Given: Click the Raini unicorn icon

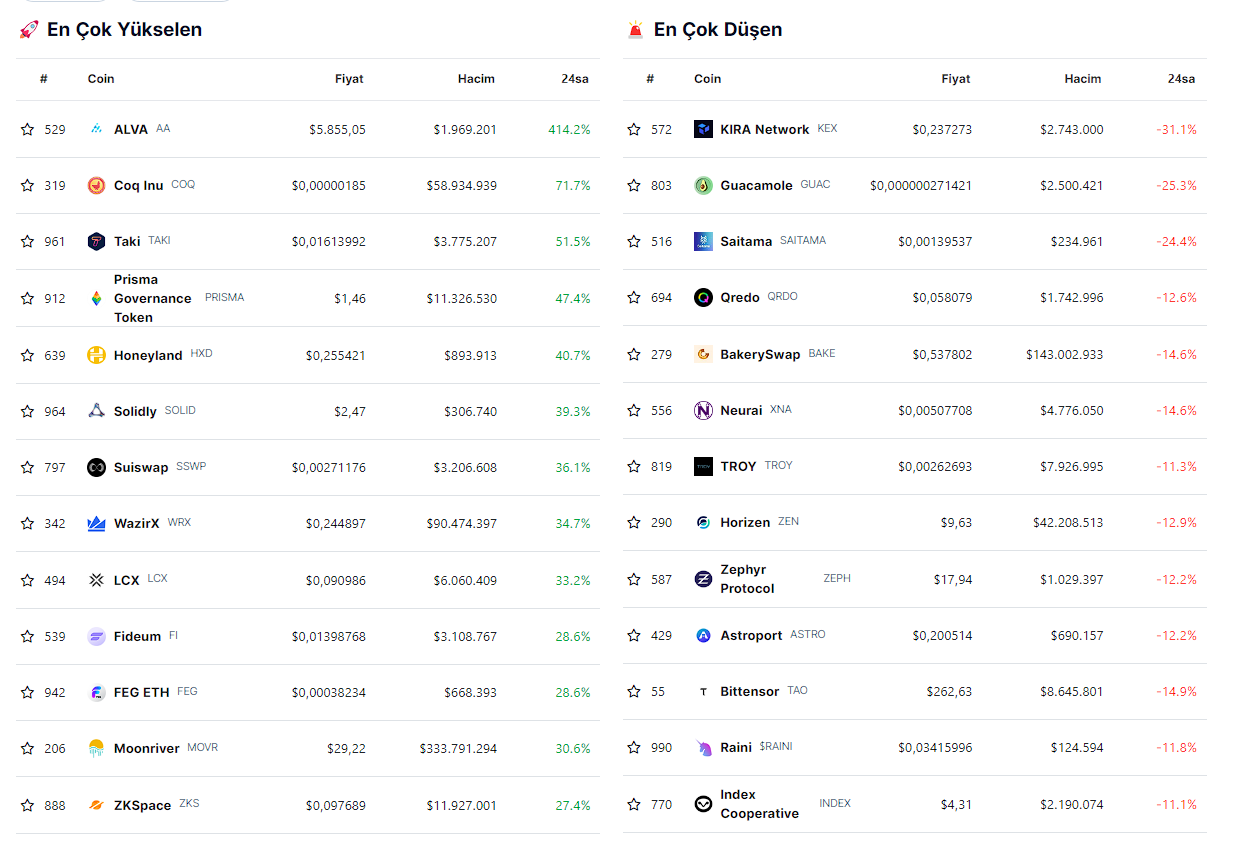Looking at the screenshot, I should pos(703,747).
